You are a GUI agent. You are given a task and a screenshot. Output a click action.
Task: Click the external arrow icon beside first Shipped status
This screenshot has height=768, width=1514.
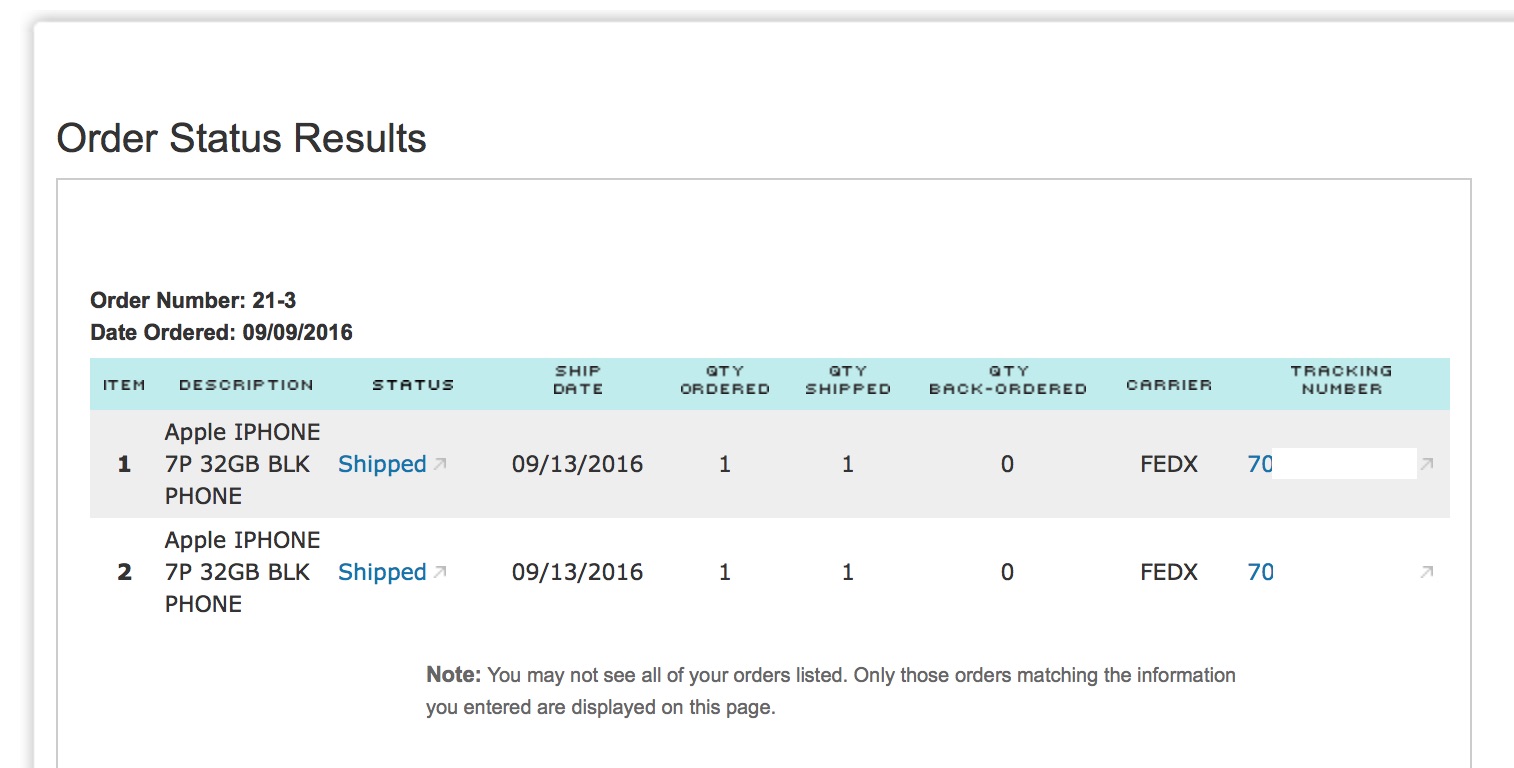[x=440, y=464]
